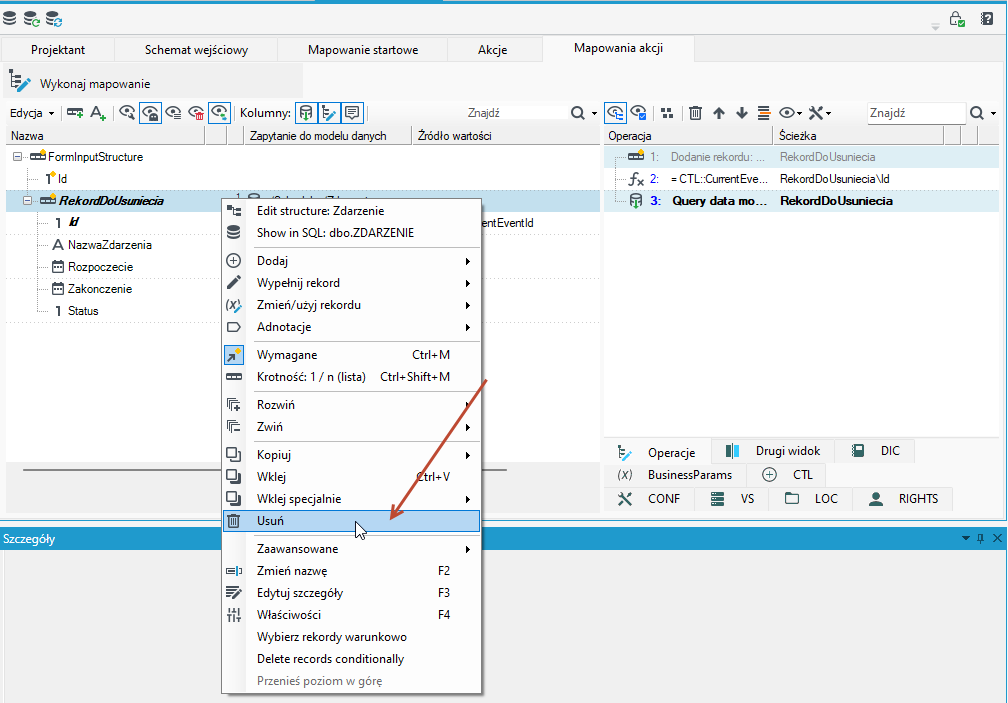1008x703 pixels.
Task: Switch to the Akcje tab
Action: coord(492,49)
